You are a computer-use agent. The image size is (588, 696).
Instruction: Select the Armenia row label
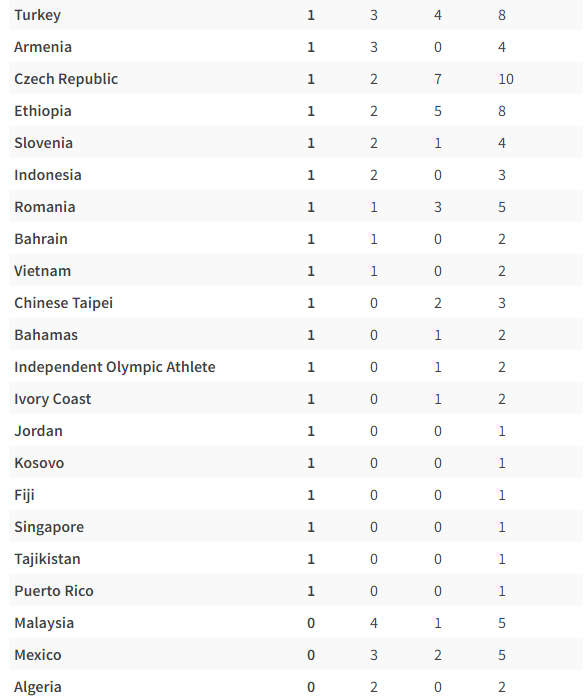pos(43,47)
